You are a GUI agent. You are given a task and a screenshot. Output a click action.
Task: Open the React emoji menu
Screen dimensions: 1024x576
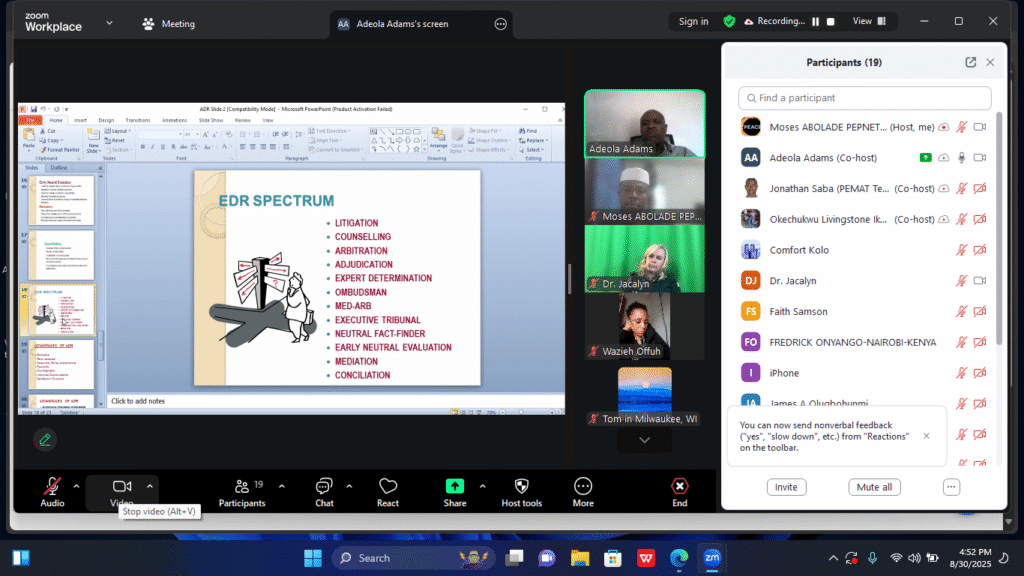(388, 487)
